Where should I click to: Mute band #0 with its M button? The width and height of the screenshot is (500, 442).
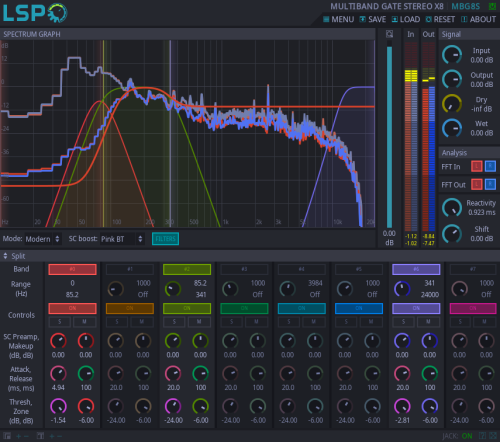click(85, 322)
